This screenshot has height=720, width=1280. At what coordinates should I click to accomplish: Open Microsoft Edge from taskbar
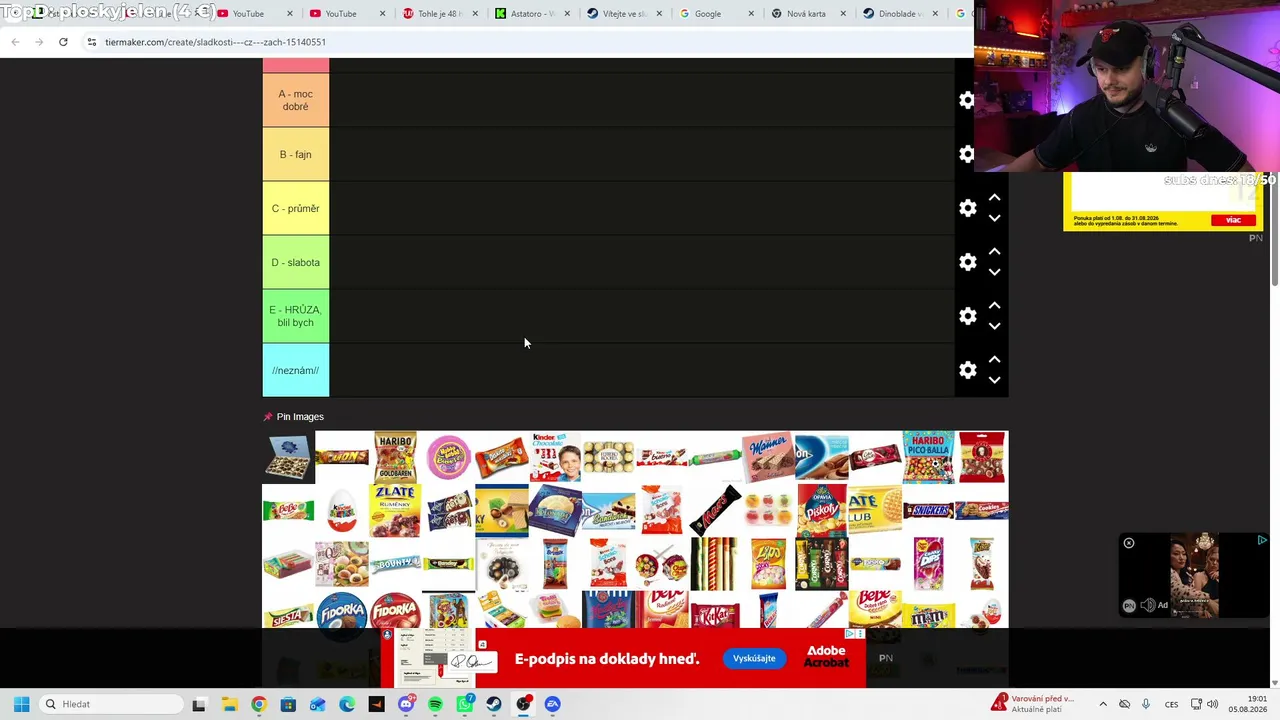coord(346,704)
